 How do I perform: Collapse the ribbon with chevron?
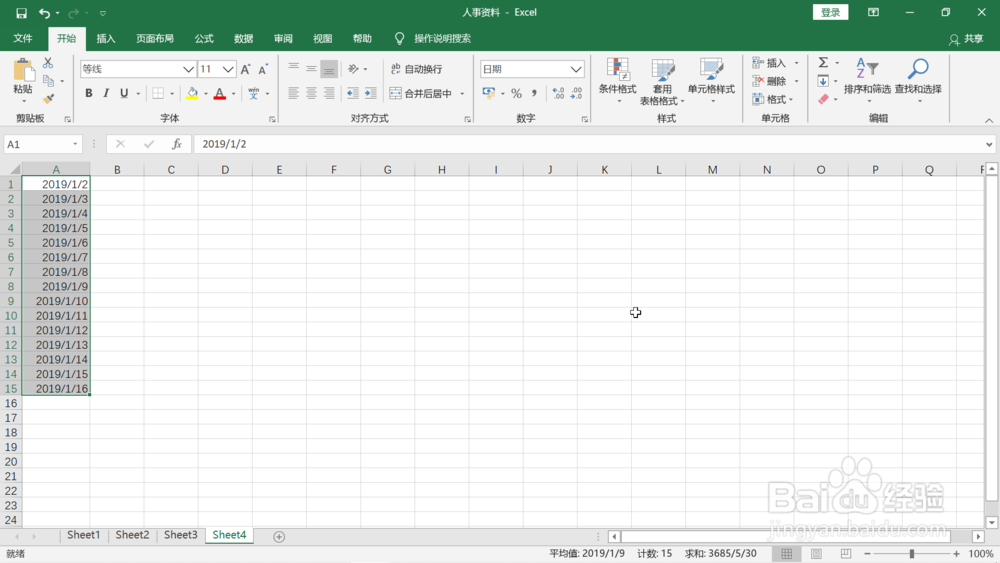click(989, 121)
